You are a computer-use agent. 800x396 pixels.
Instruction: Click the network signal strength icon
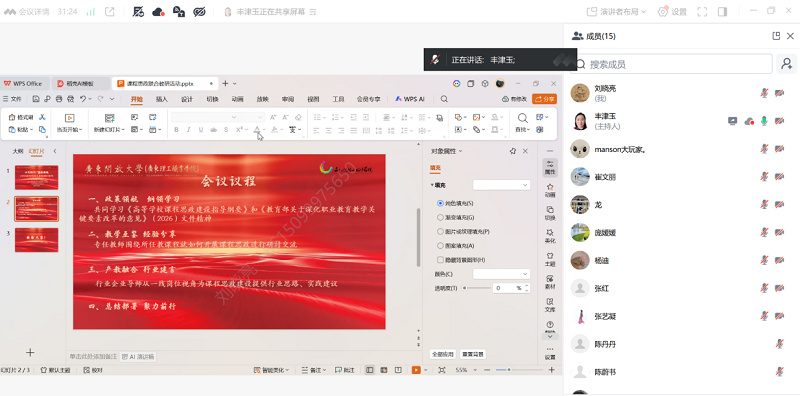pos(90,11)
